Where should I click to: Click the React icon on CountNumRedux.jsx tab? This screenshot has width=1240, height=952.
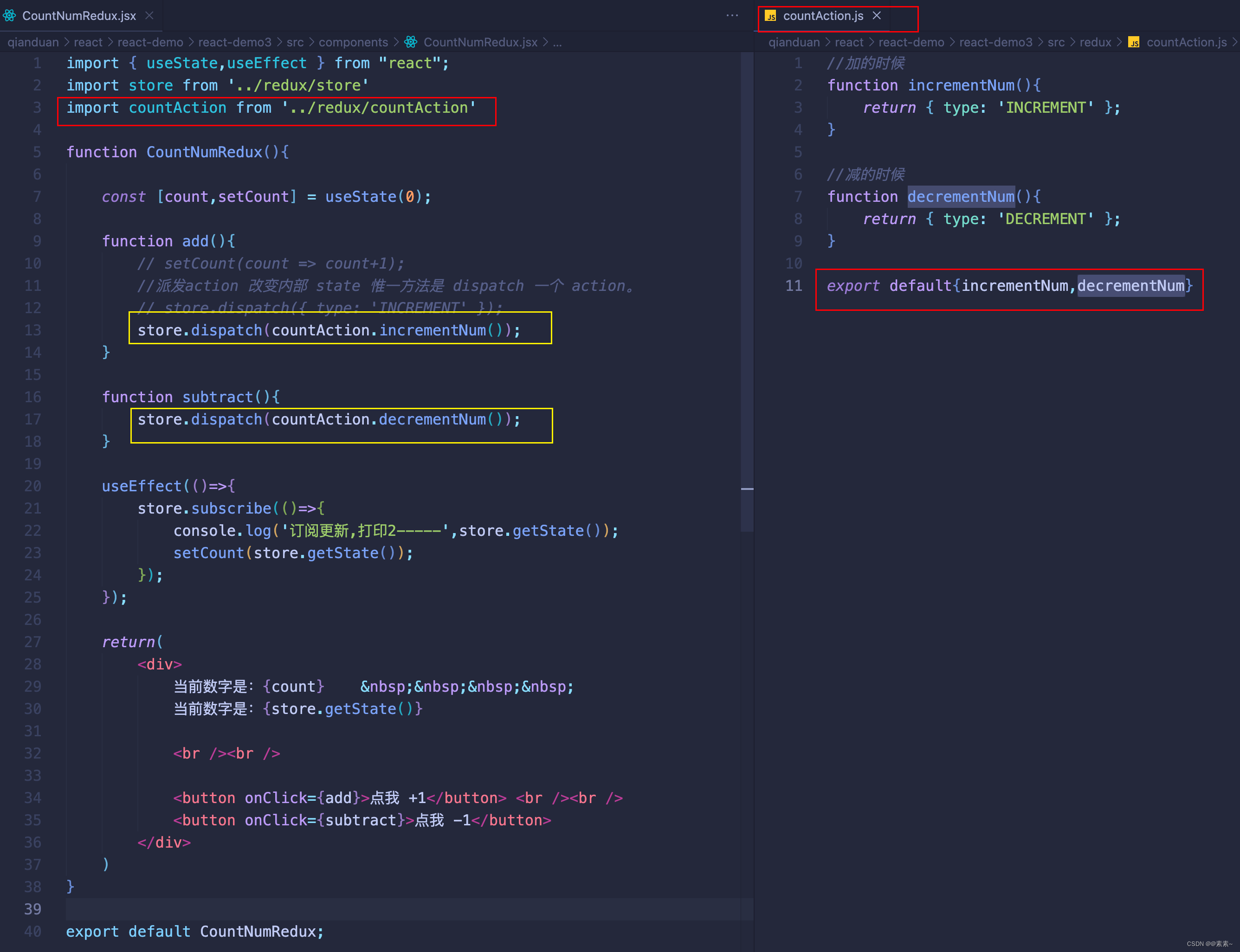(x=10, y=16)
